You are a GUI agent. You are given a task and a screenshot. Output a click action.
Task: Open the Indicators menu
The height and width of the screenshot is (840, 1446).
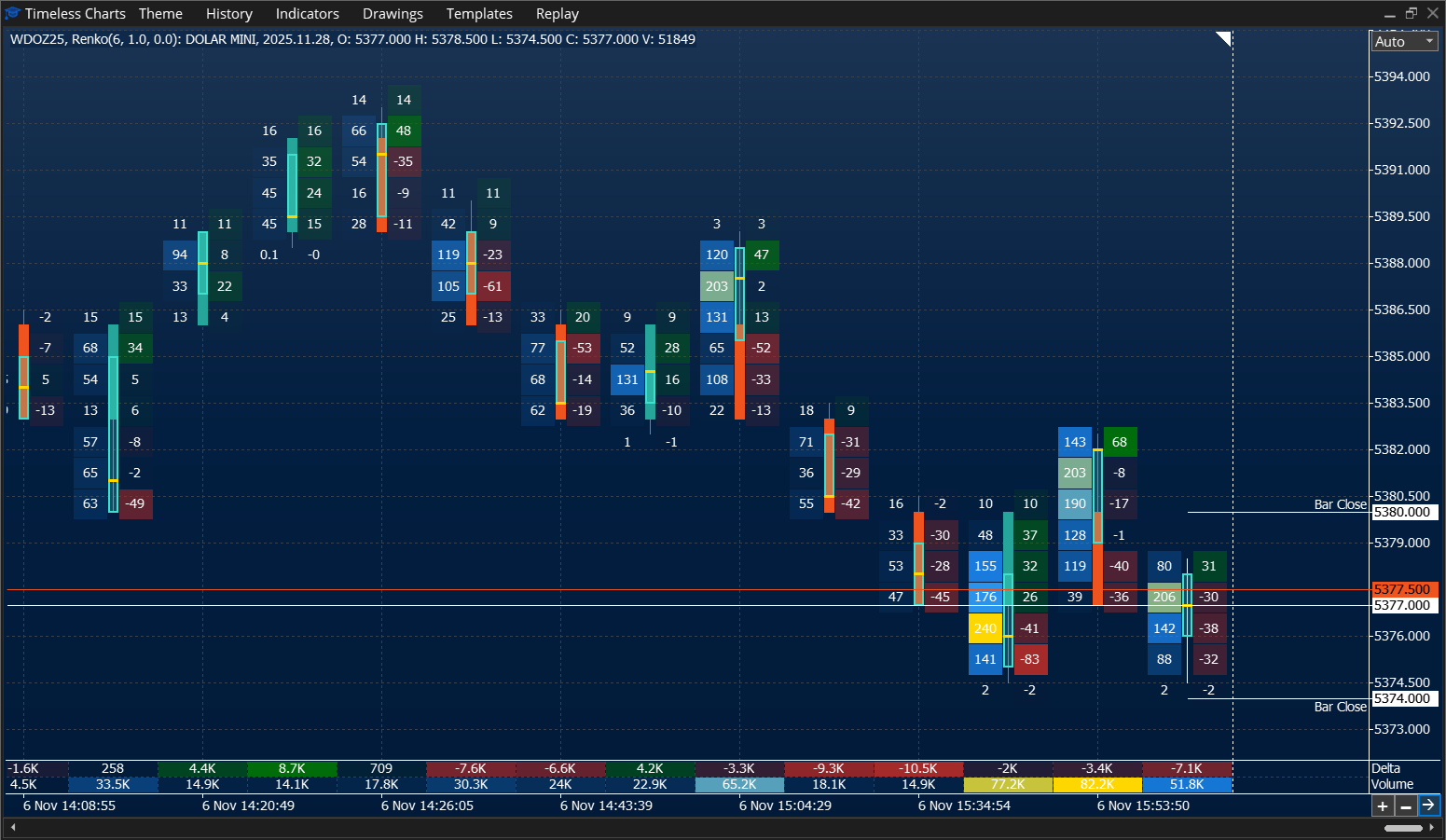pyautogui.click(x=307, y=13)
